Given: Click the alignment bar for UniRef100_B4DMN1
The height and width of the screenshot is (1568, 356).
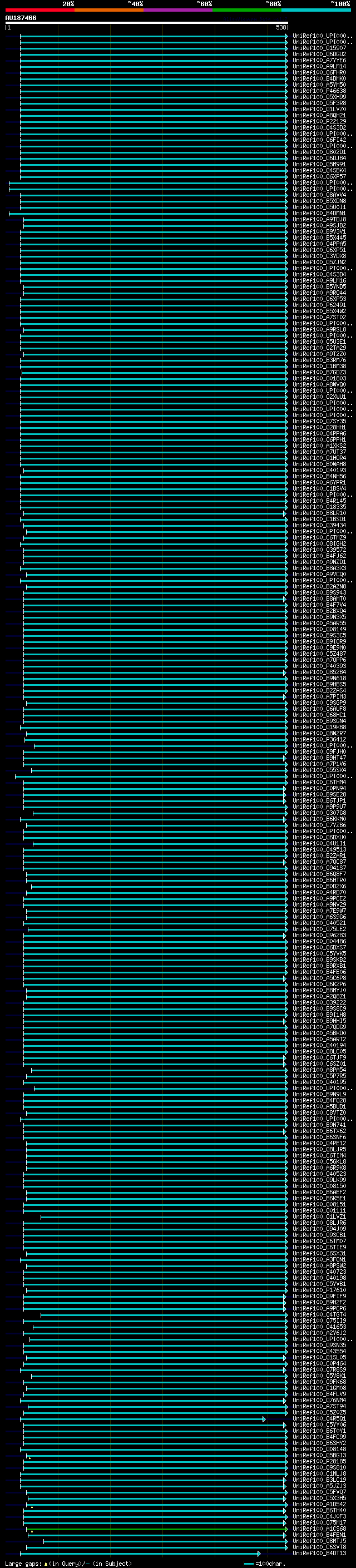Looking at the screenshot, I should 148,213.
